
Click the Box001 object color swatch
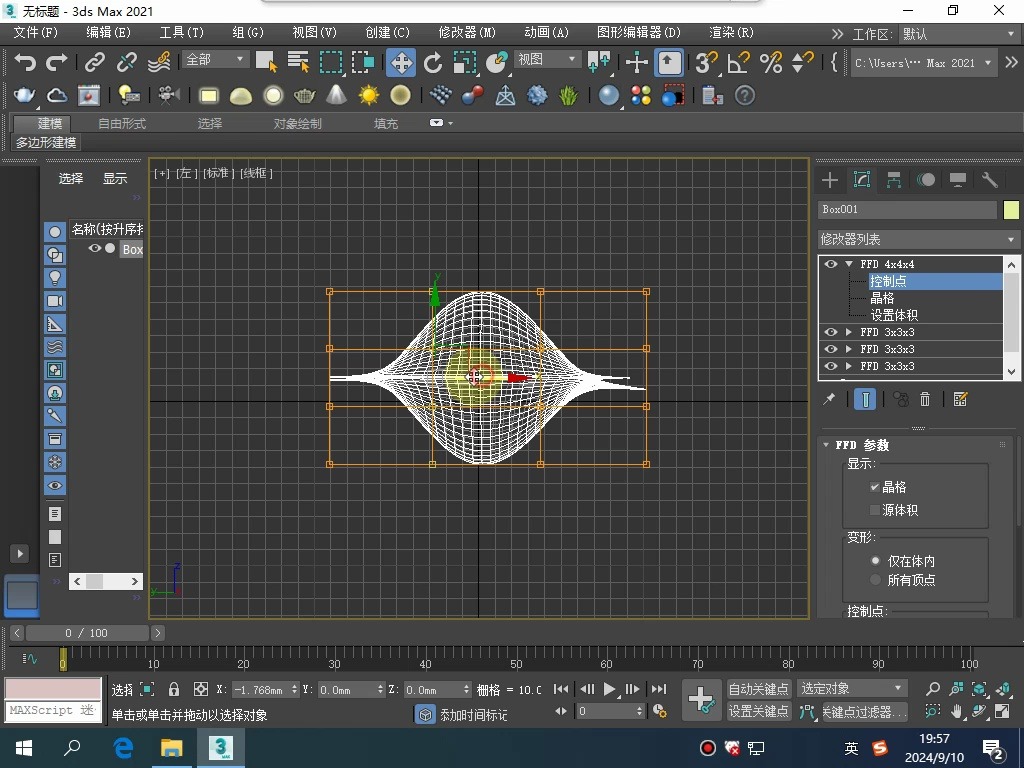(x=1010, y=209)
